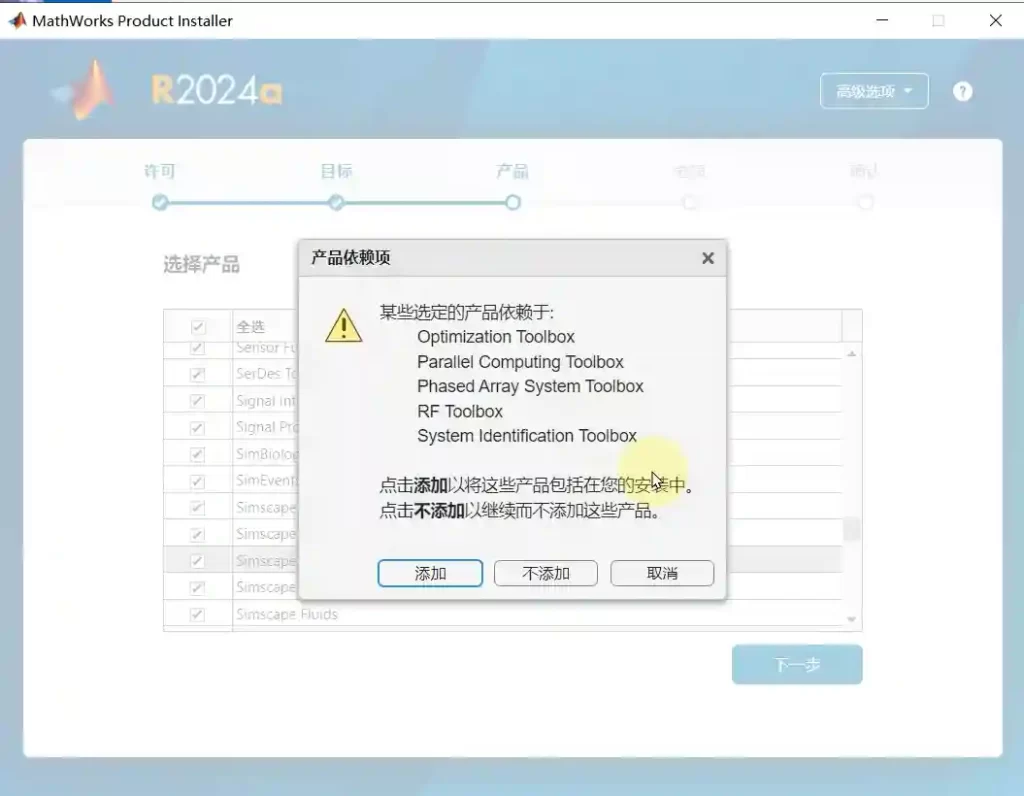Toggle the 全选 select-all checkbox
The width and height of the screenshot is (1024, 796).
click(198, 327)
